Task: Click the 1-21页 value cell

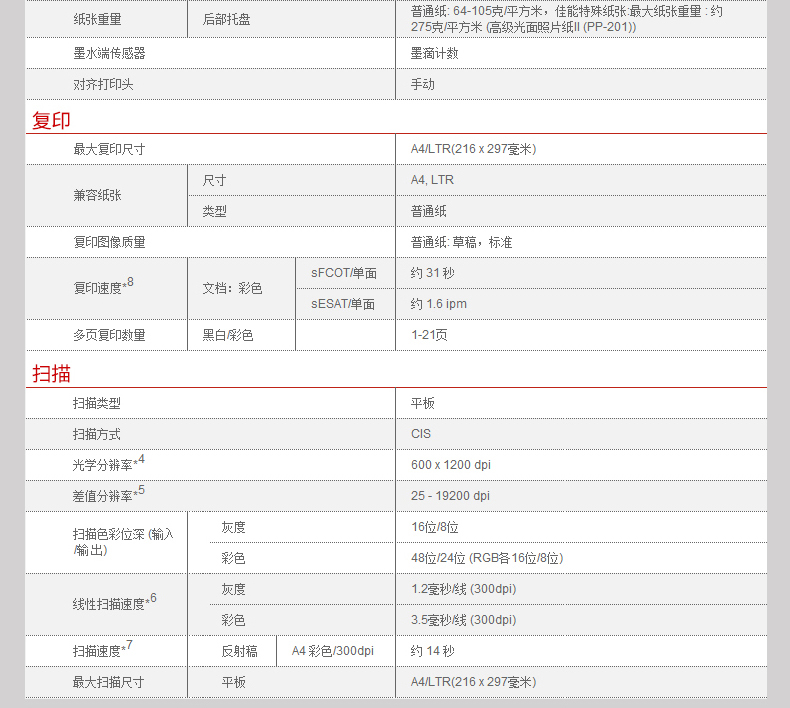Action: click(429, 335)
